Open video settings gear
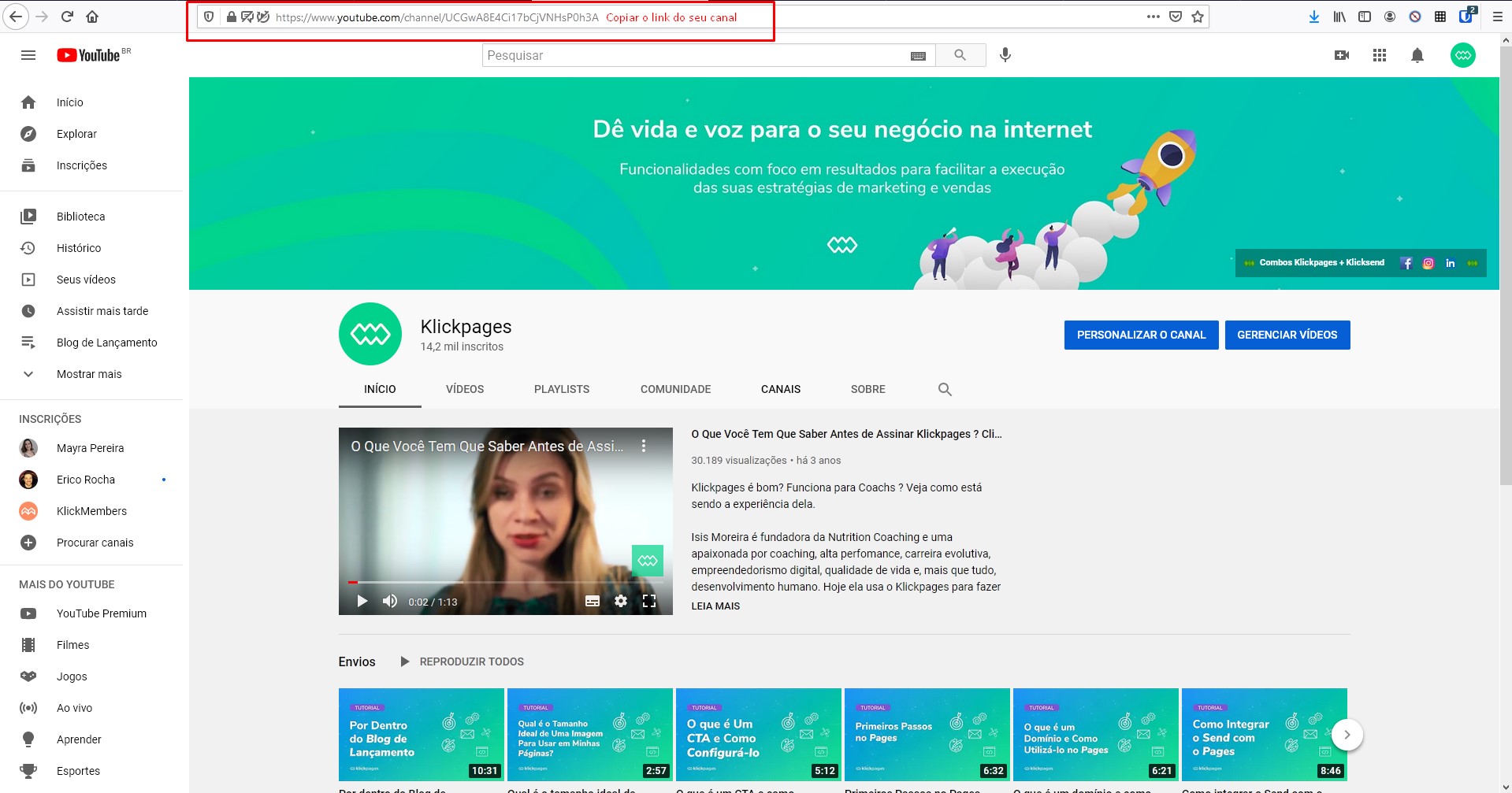This screenshot has height=793, width=1512. pyautogui.click(x=621, y=601)
